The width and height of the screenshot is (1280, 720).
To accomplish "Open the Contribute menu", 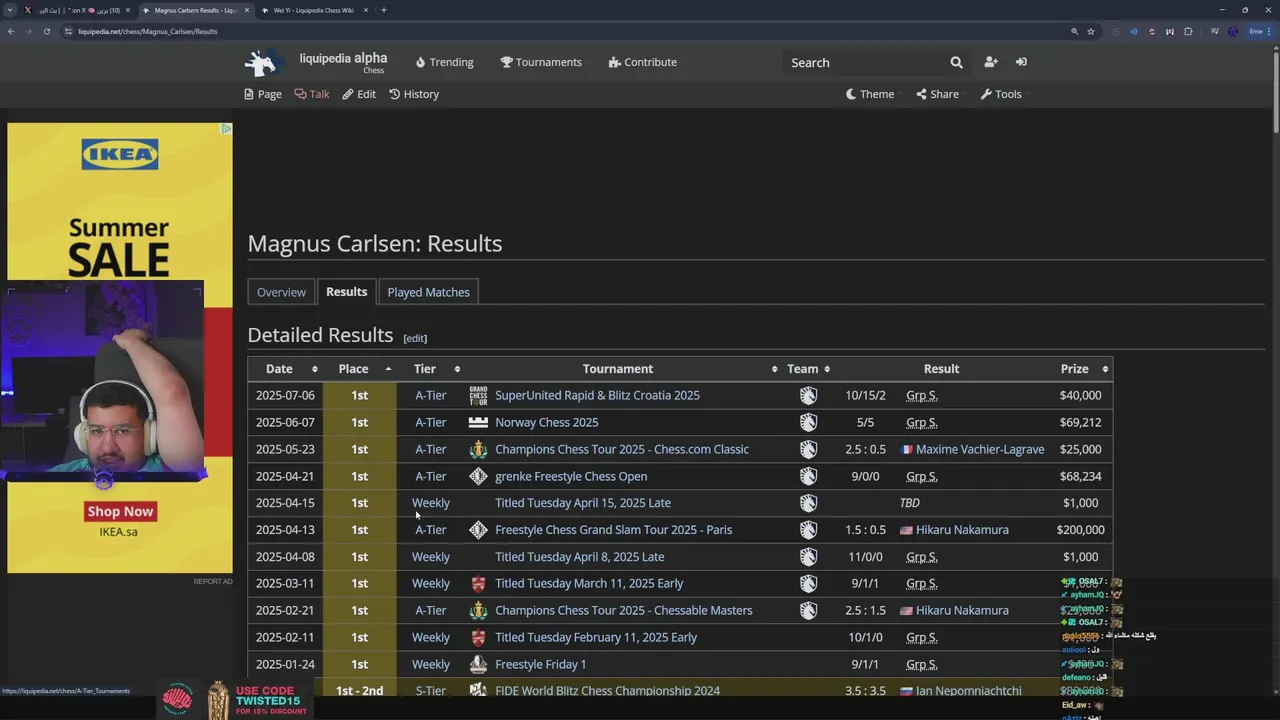I will 643,62.
